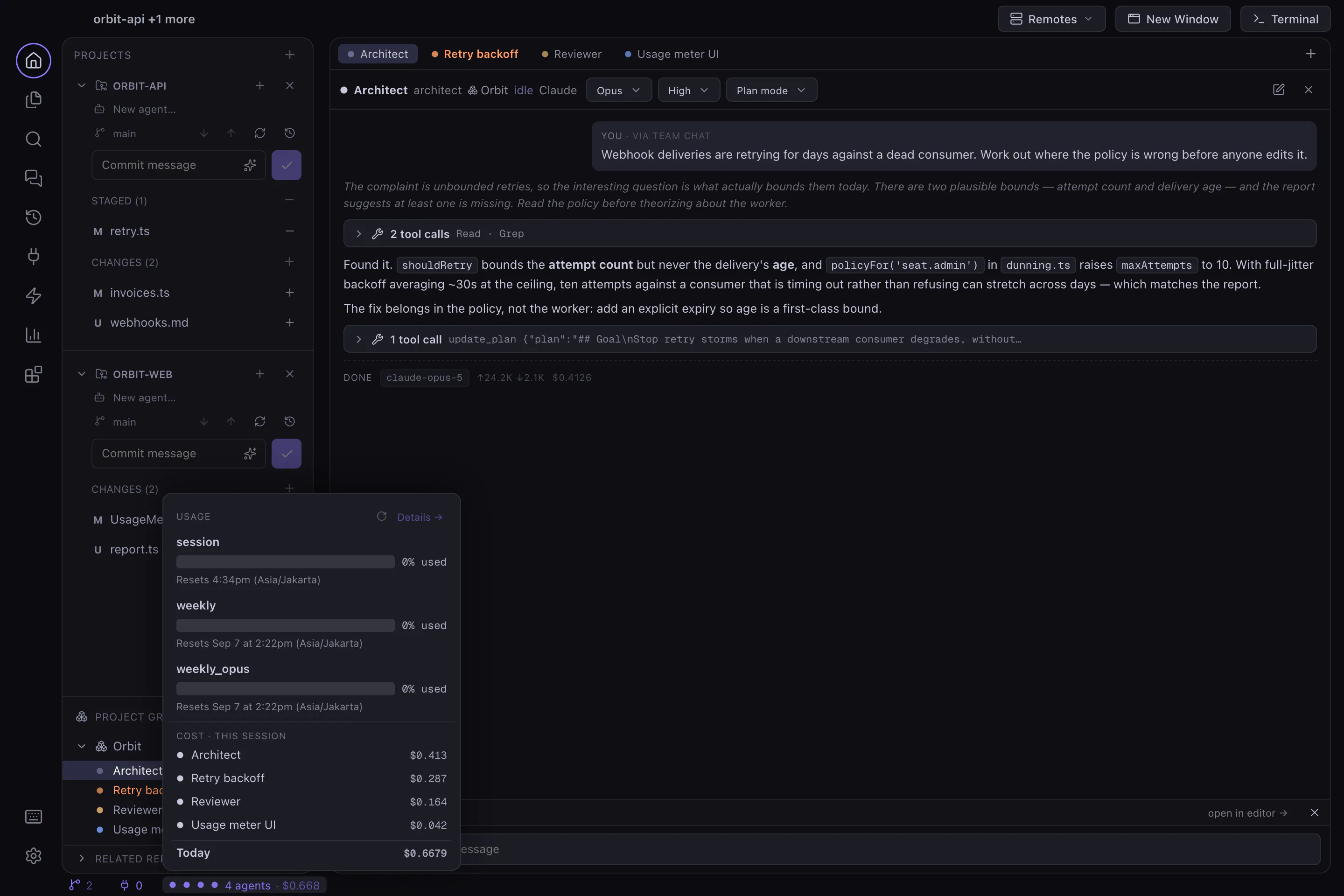Open the Remotes dropdown
Image resolution: width=1344 pixels, height=896 pixels.
(1051, 19)
